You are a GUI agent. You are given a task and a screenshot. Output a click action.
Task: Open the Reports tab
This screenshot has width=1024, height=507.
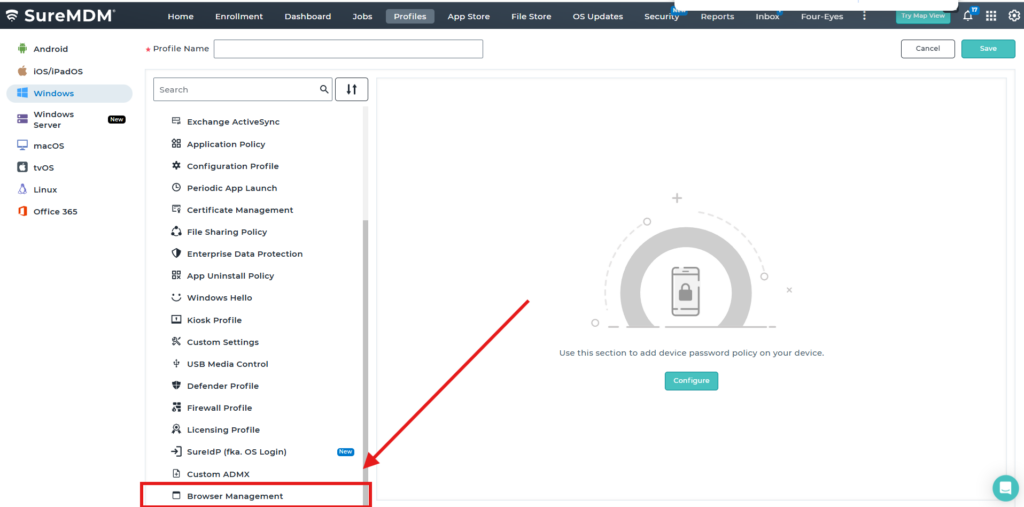point(717,16)
